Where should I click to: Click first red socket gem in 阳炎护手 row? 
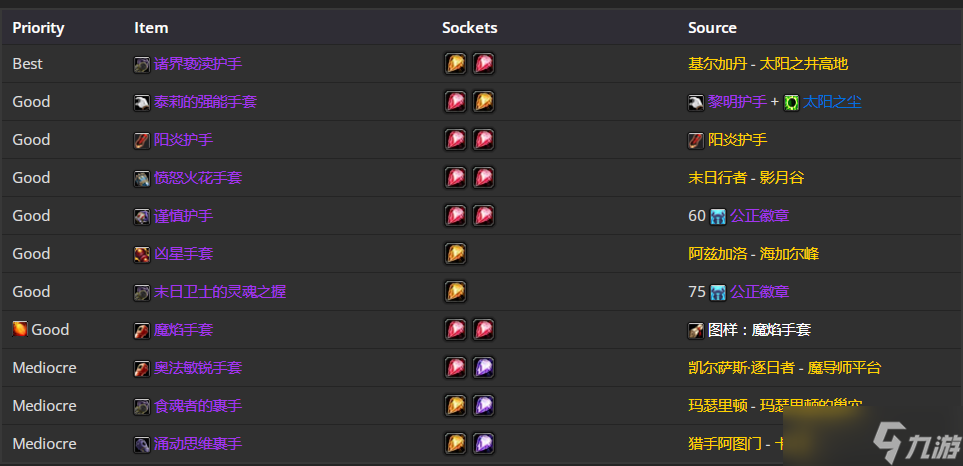tap(455, 139)
